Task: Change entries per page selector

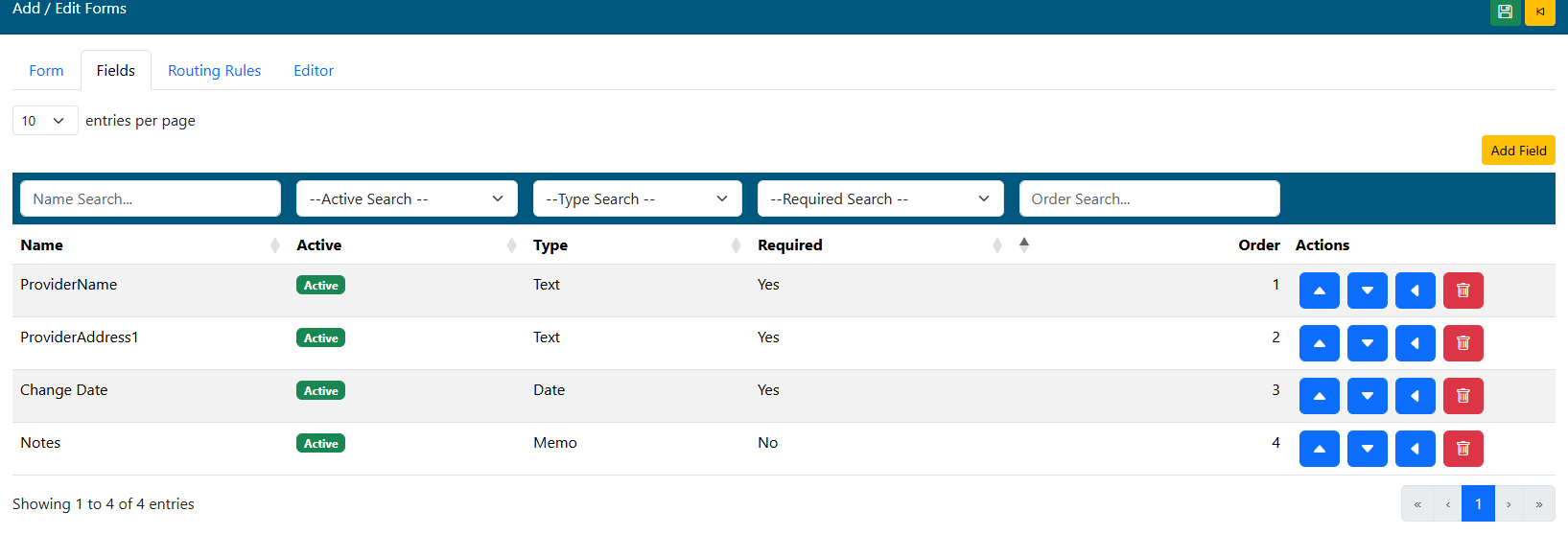Action: (x=44, y=121)
